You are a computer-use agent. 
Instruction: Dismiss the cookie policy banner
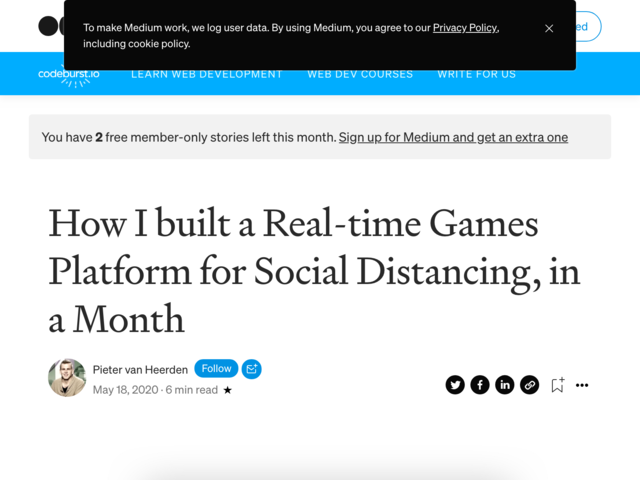(x=549, y=28)
